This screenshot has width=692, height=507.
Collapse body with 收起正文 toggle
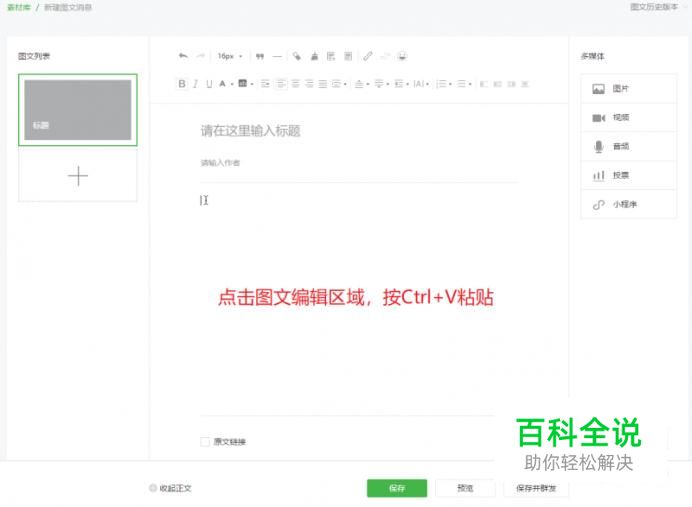170,488
